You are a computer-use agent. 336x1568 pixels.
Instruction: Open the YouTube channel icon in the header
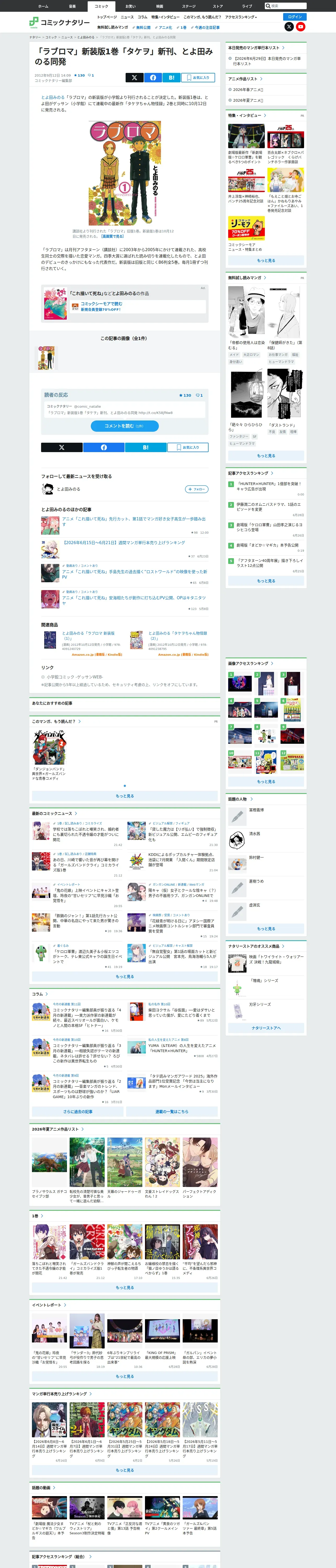coord(301,27)
